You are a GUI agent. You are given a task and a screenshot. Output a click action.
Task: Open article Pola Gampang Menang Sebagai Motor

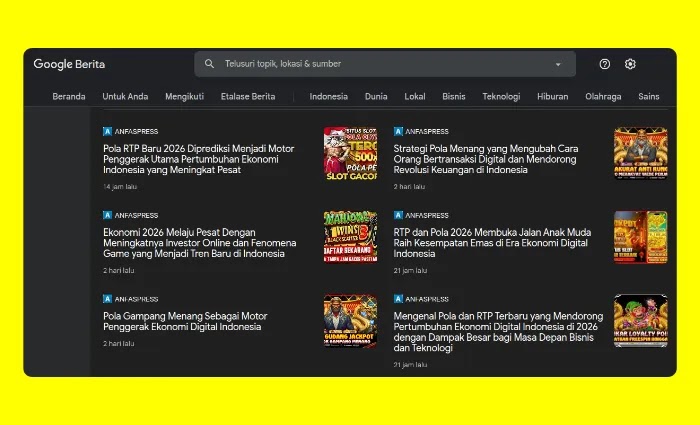click(x=185, y=321)
